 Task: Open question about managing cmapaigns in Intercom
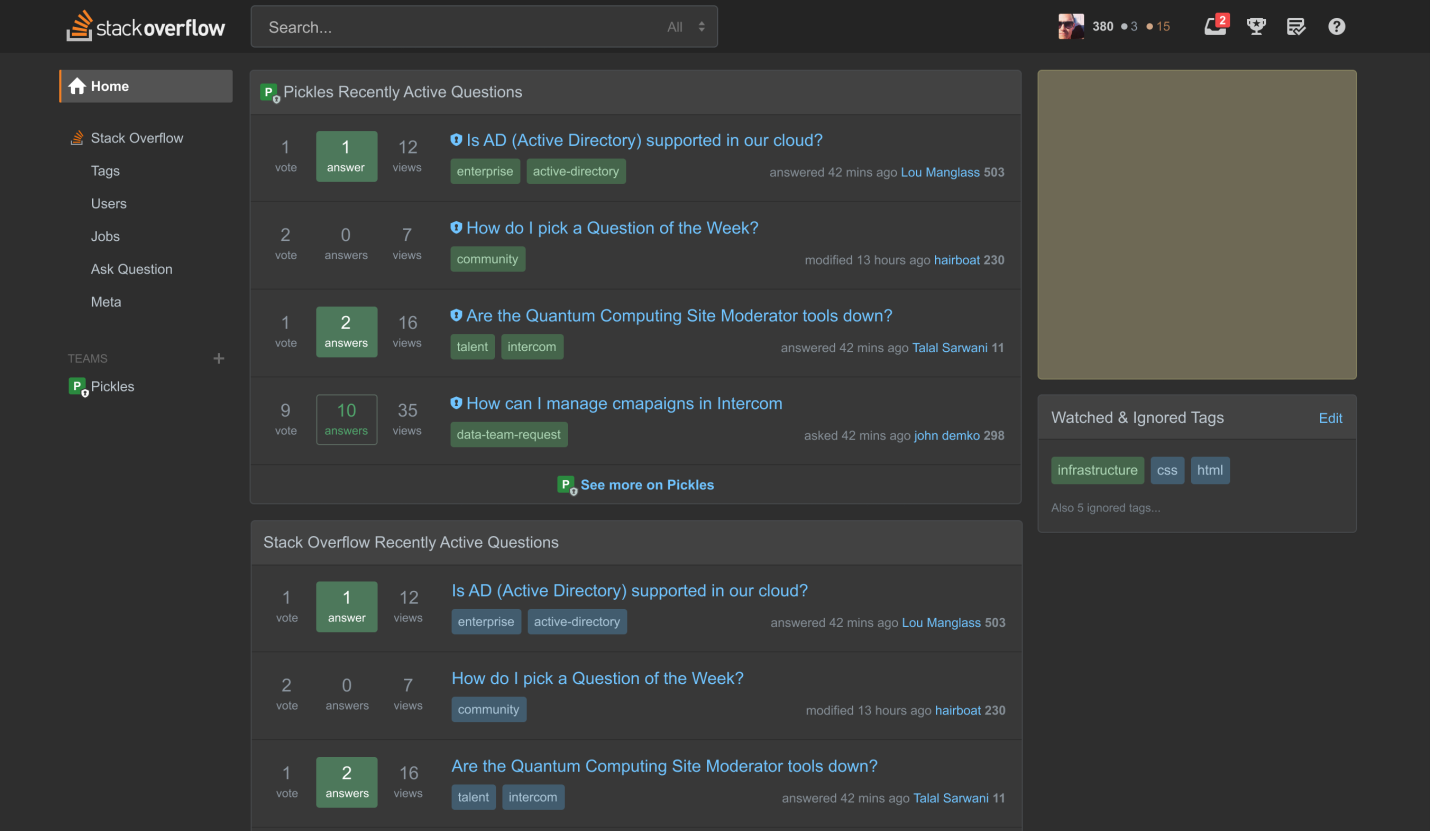tap(624, 404)
